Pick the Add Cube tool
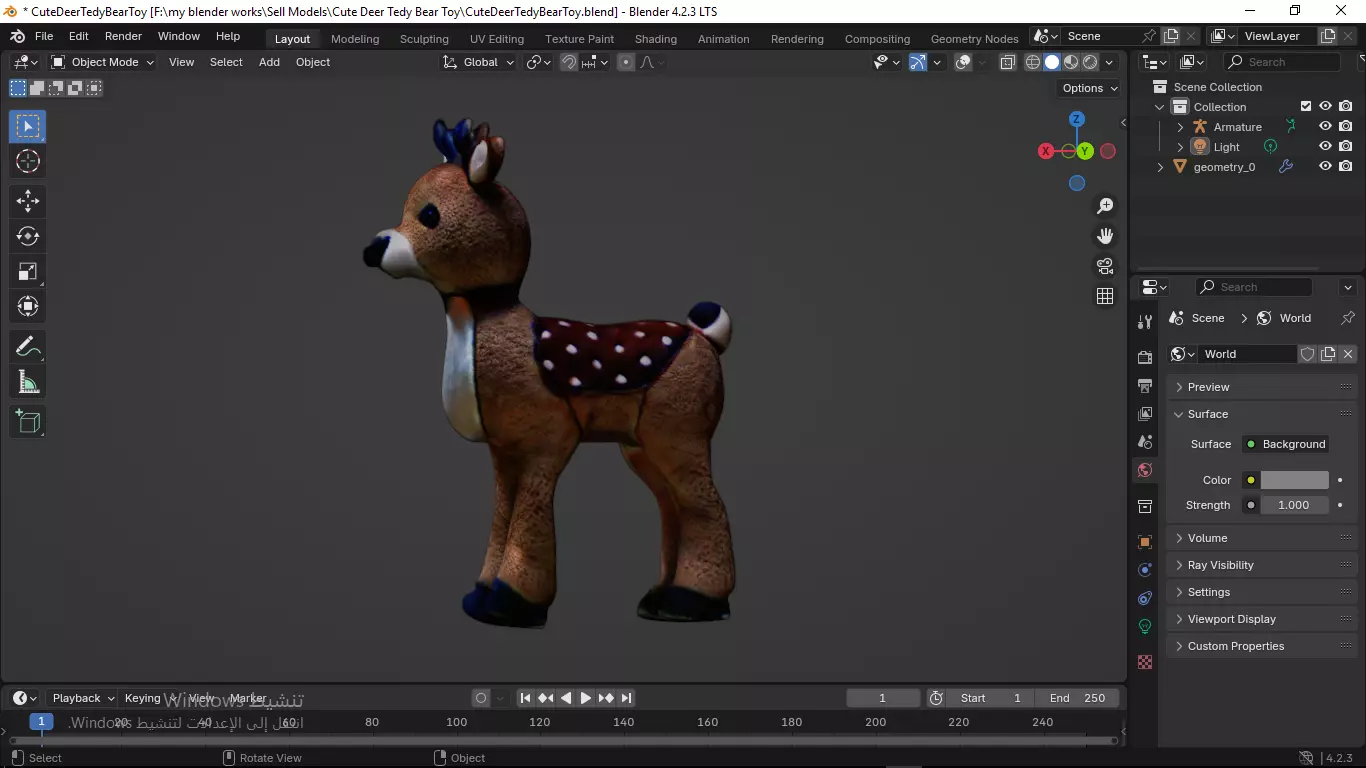The image size is (1366, 768). click(x=28, y=422)
